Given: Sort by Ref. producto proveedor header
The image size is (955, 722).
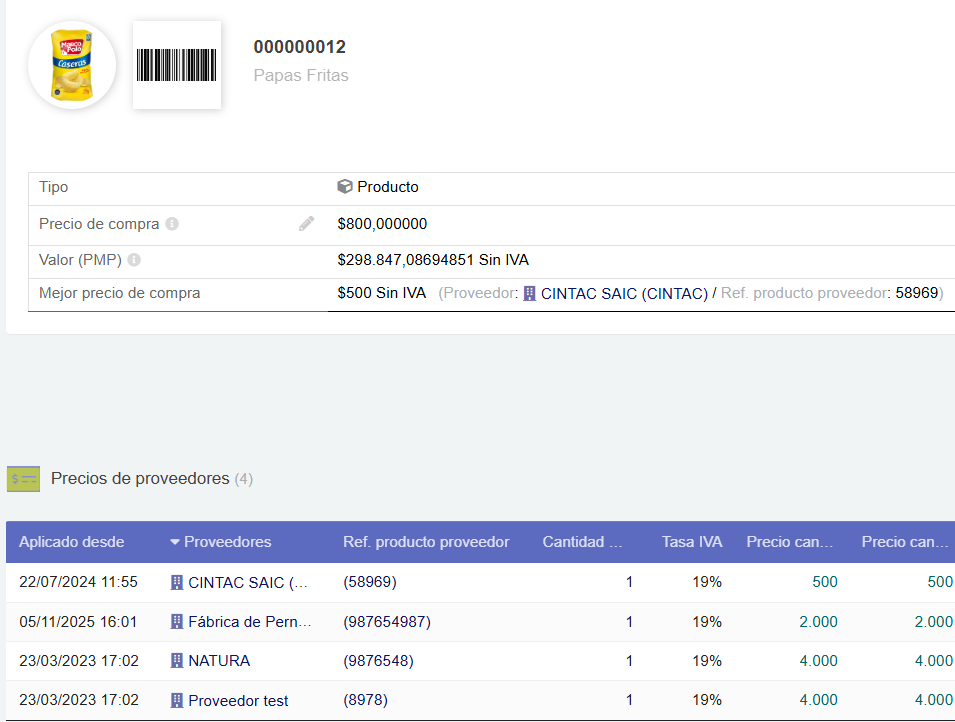Looking at the screenshot, I should coord(426,542).
